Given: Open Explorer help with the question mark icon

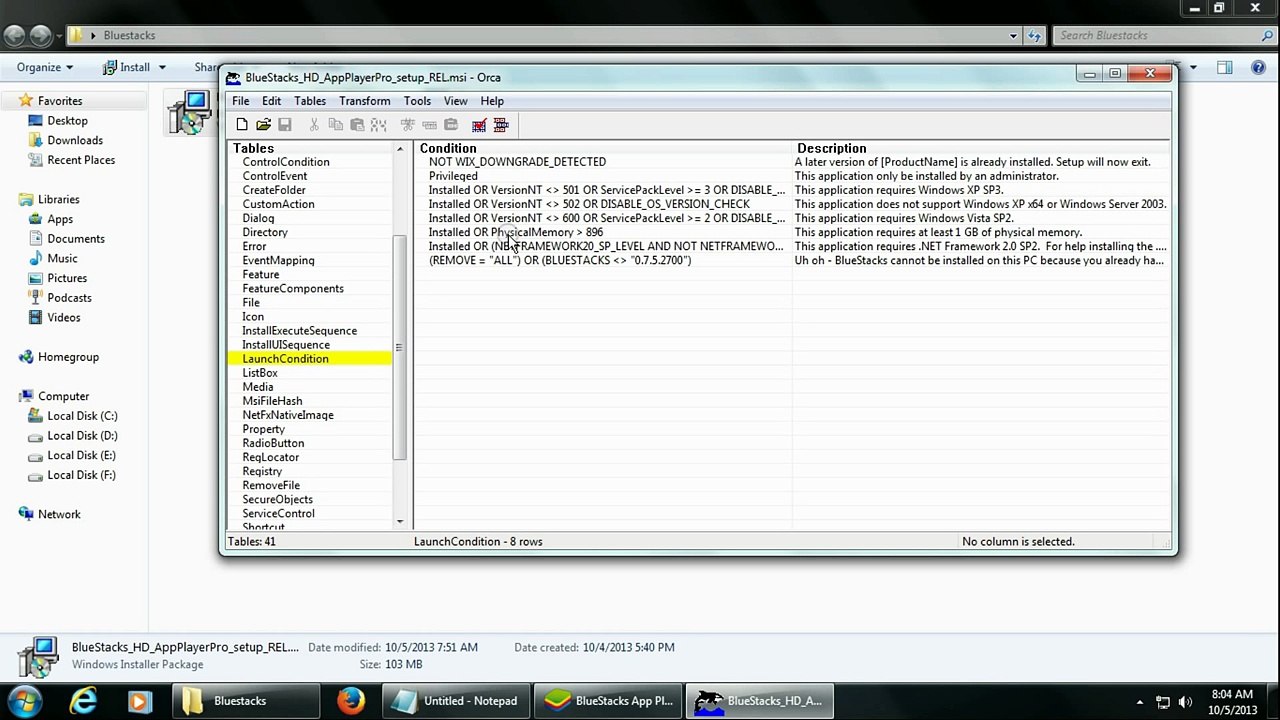Looking at the screenshot, I should (x=1259, y=67).
